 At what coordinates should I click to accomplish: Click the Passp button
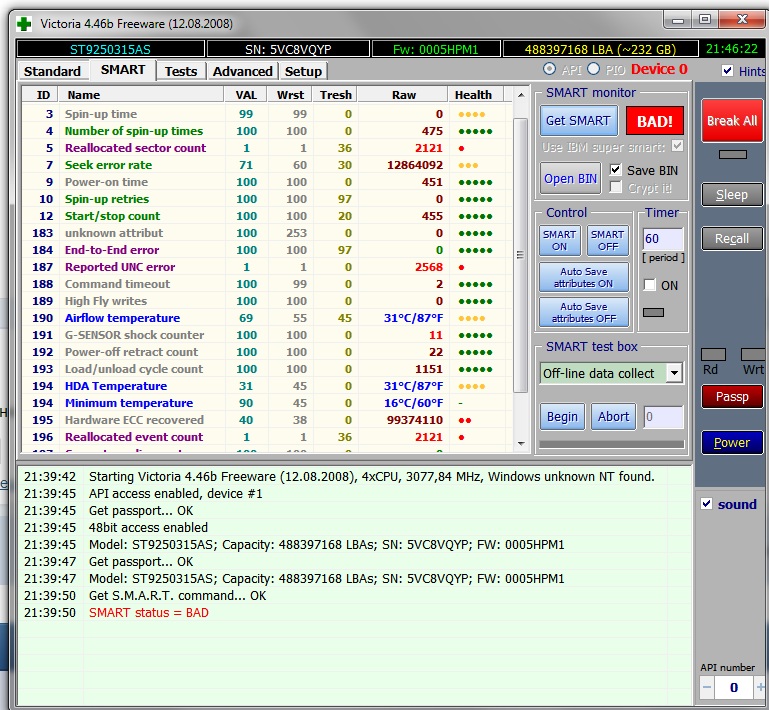pos(732,397)
